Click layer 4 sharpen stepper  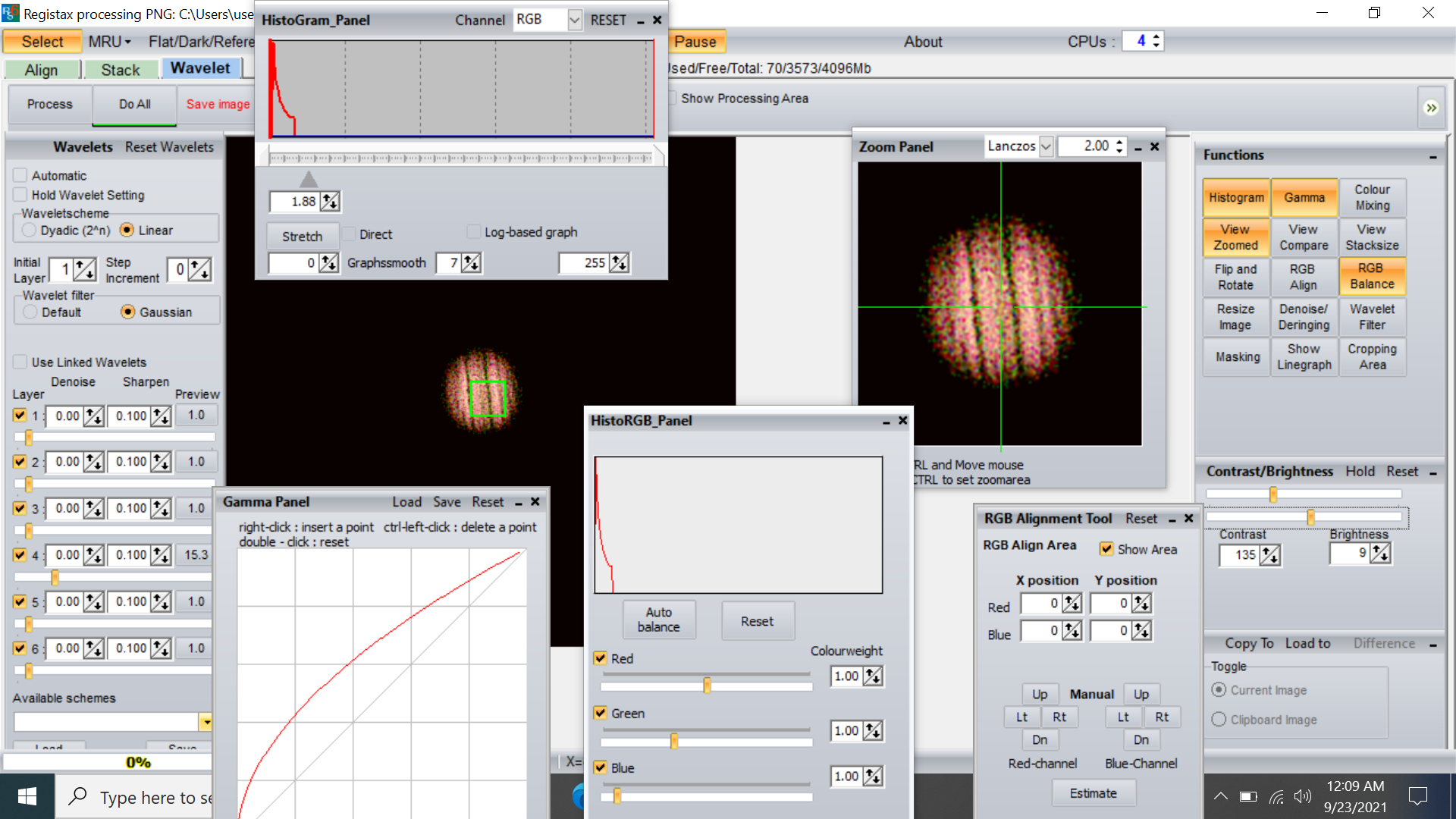[x=161, y=555]
